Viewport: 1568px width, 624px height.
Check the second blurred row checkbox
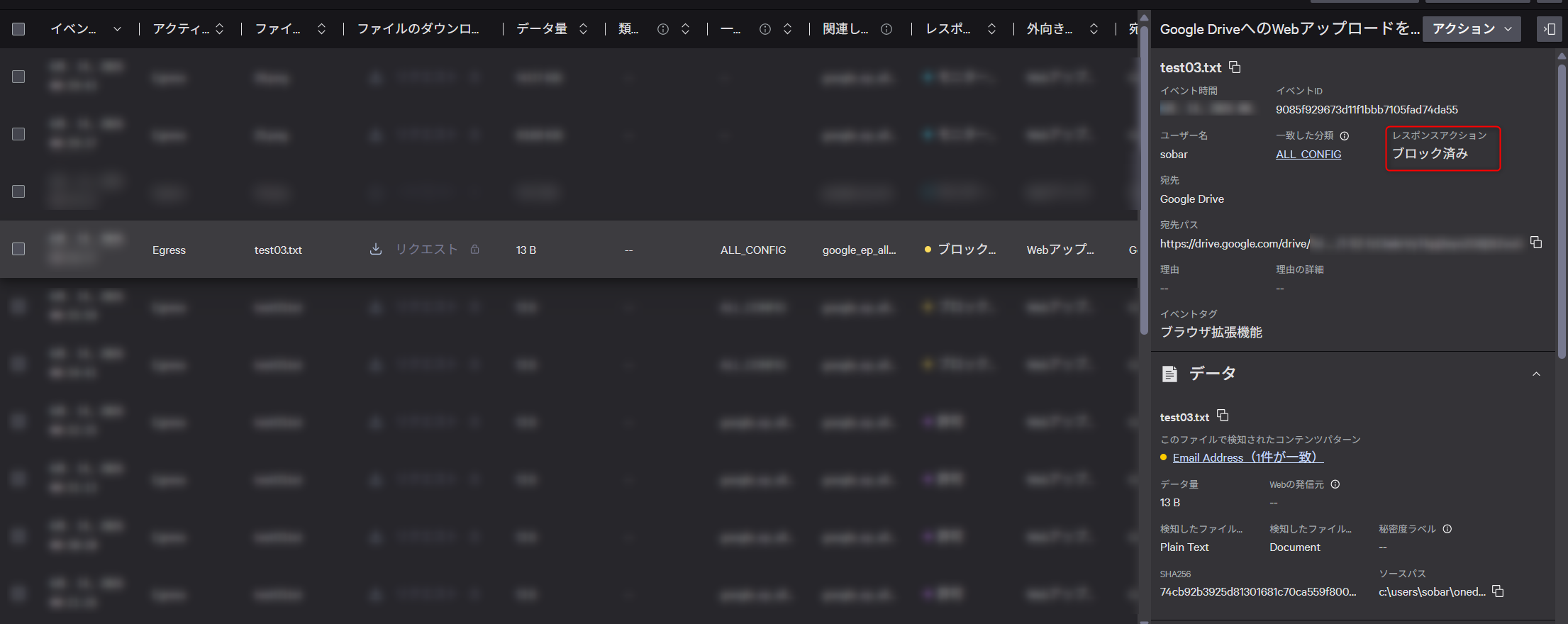tap(18, 134)
